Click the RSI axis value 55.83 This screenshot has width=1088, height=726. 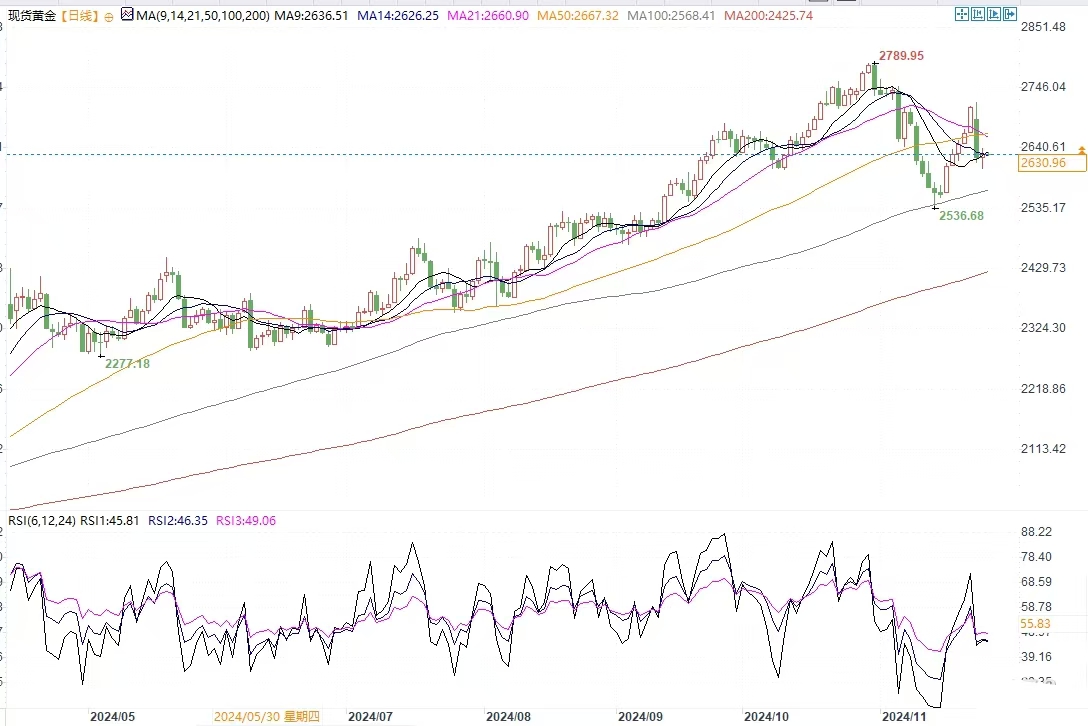click(1035, 624)
